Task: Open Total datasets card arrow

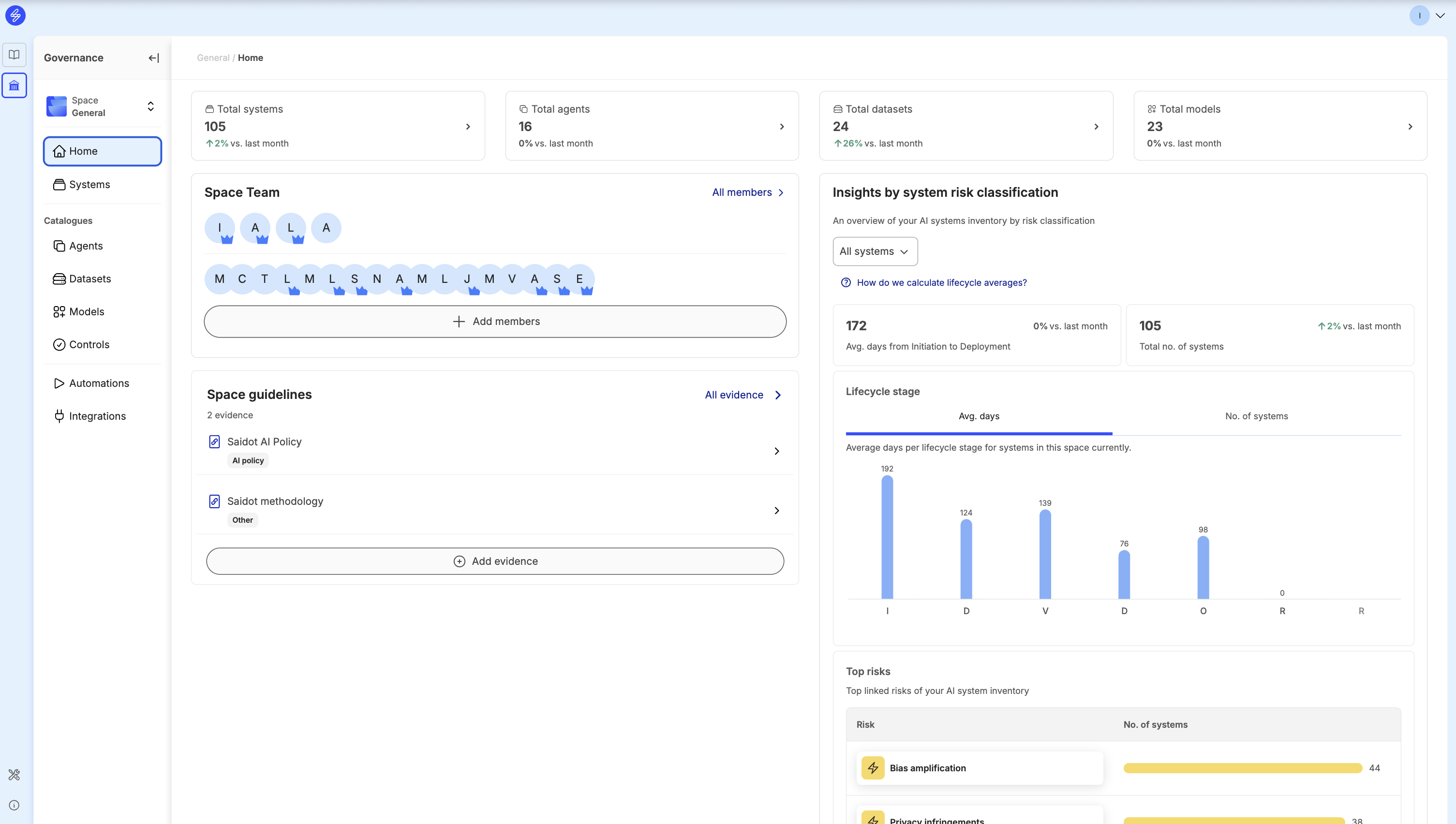Action: (1096, 127)
